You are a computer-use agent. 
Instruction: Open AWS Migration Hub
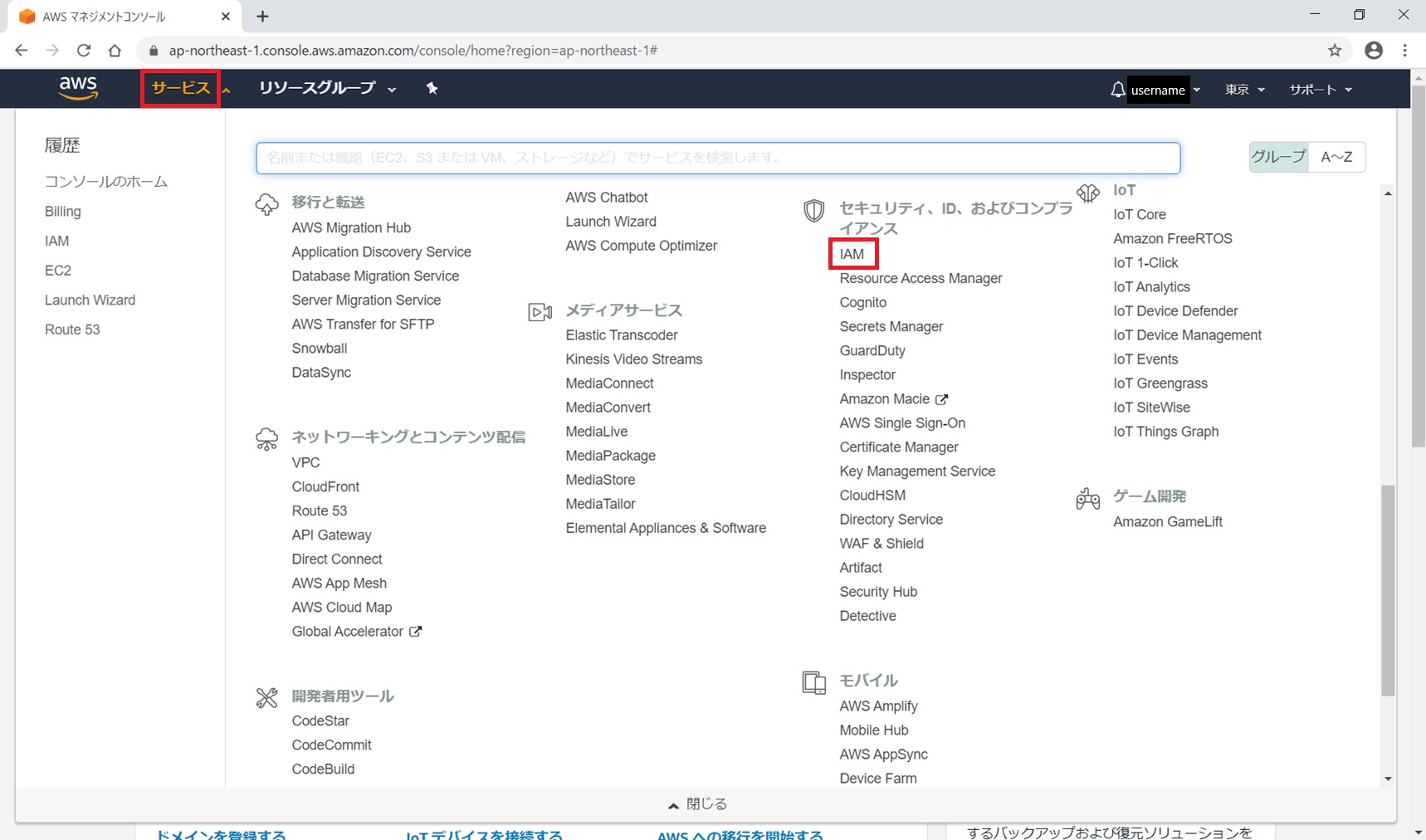(351, 227)
